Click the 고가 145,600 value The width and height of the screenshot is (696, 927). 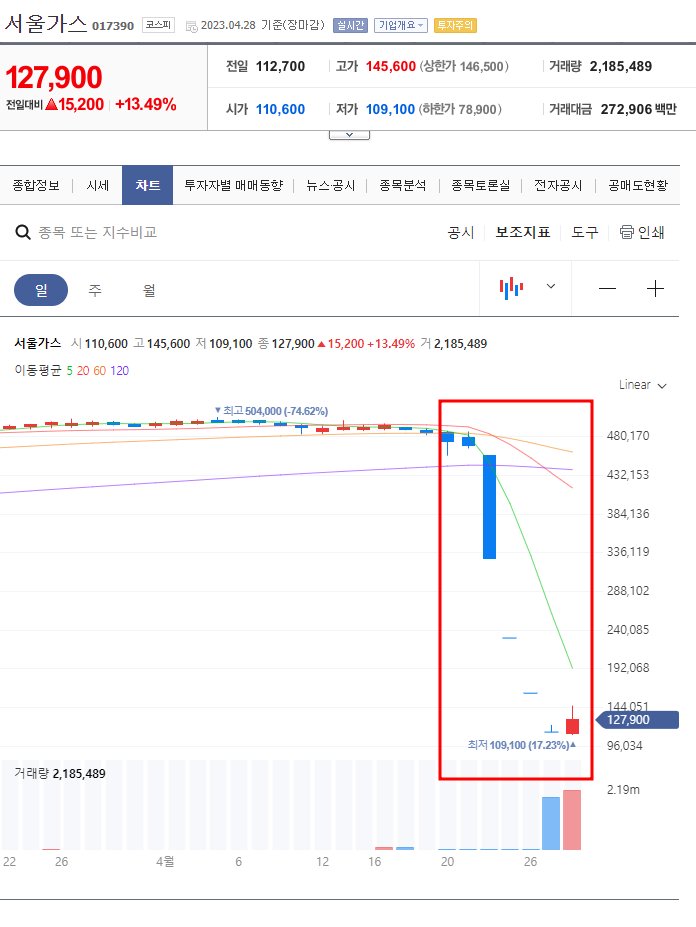(391, 66)
